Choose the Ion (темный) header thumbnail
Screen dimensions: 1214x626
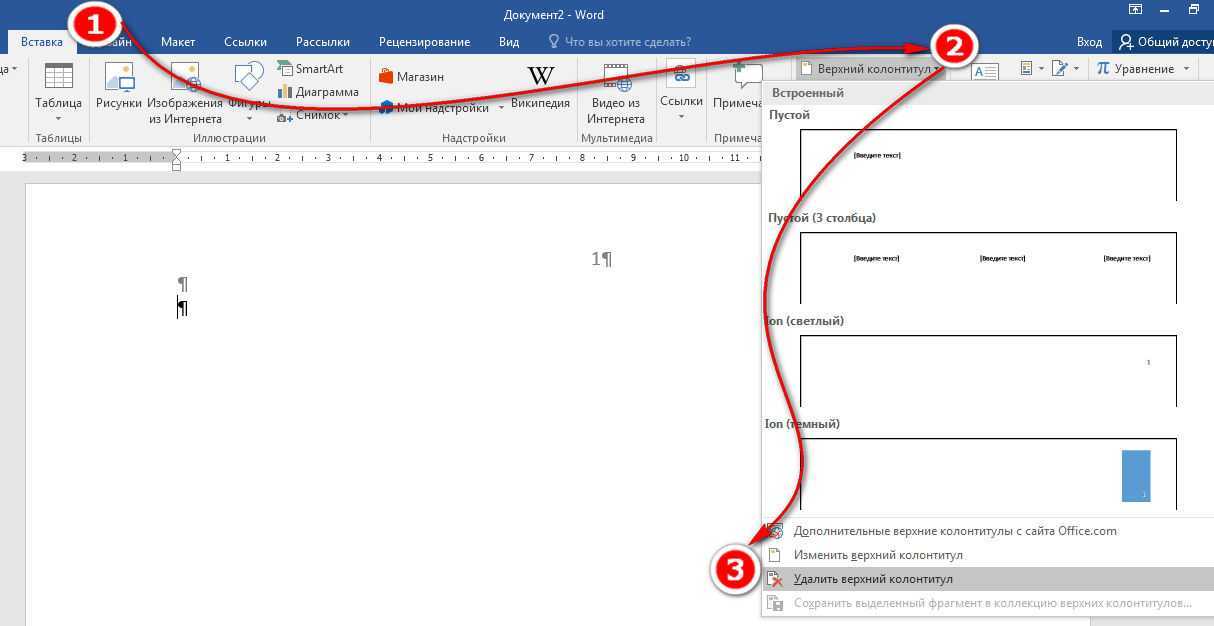(988, 474)
